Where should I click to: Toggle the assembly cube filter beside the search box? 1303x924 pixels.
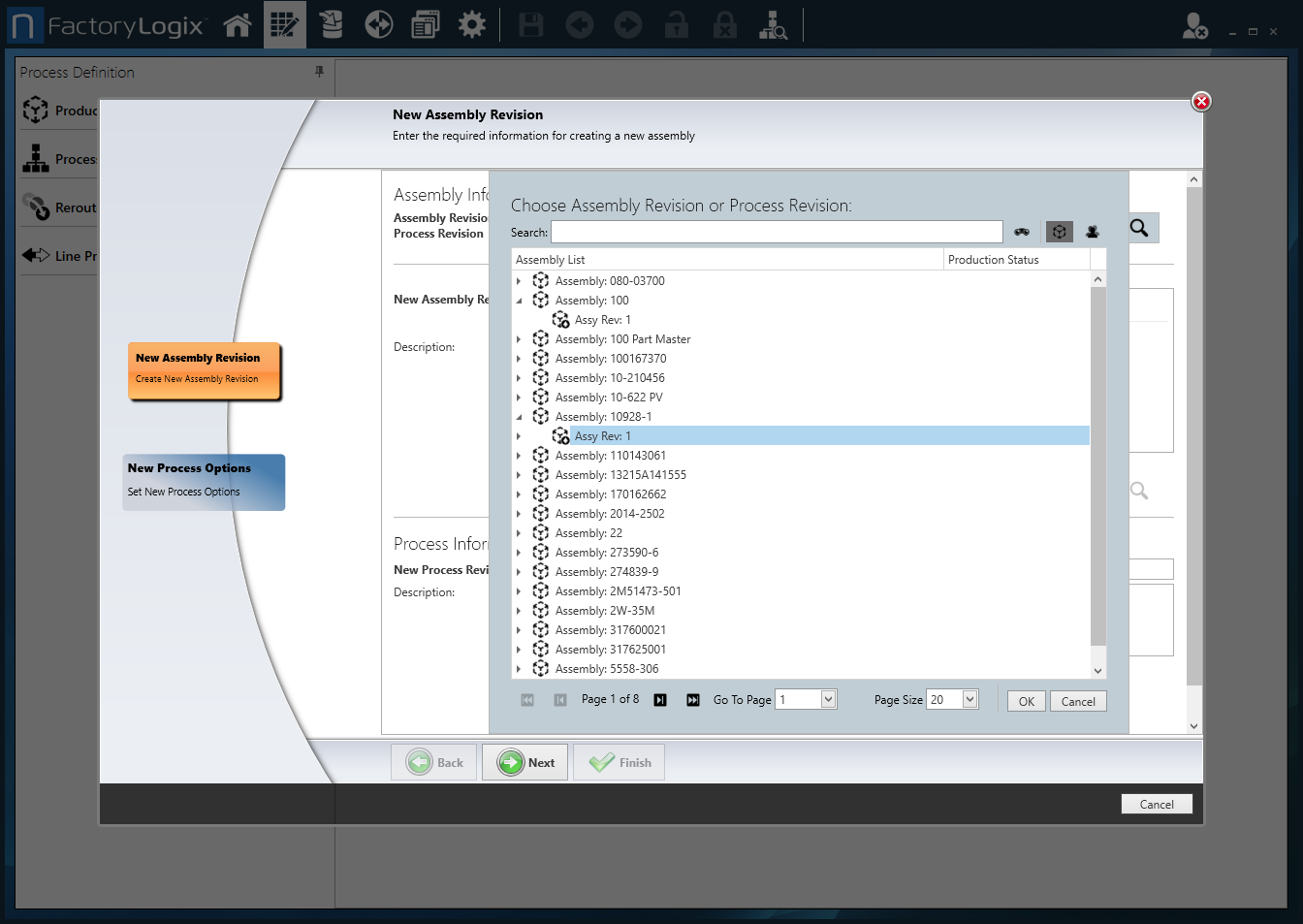pyautogui.click(x=1059, y=232)
